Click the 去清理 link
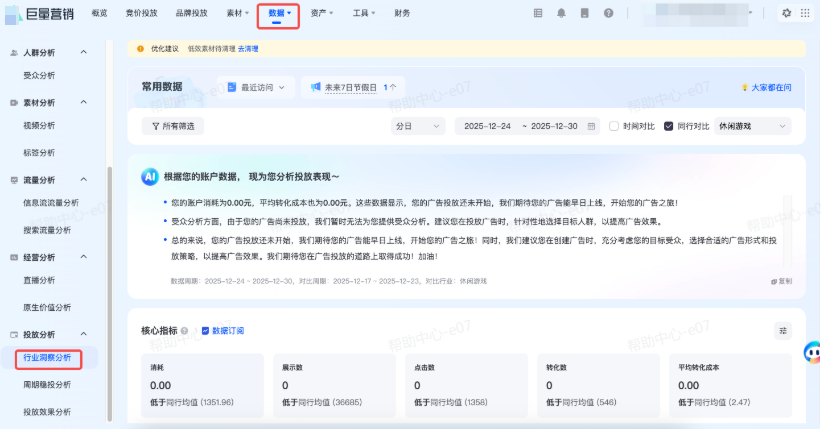 248,49
